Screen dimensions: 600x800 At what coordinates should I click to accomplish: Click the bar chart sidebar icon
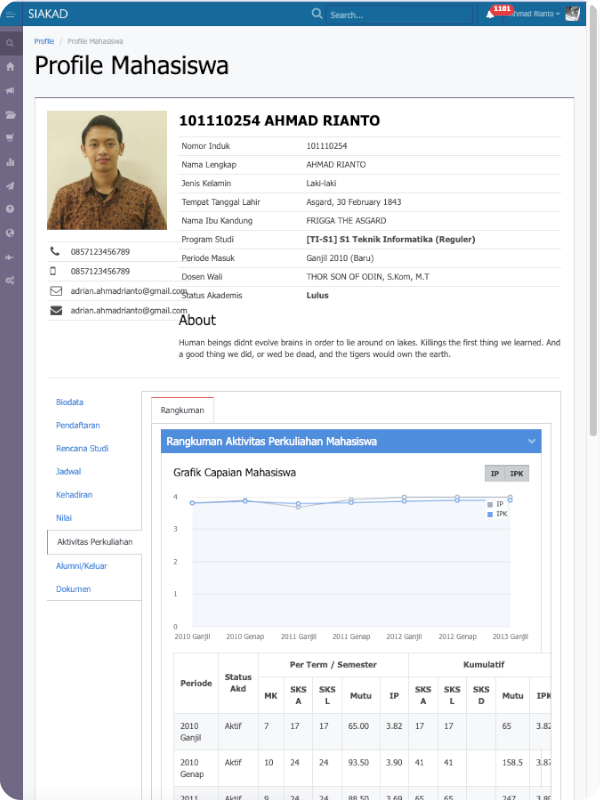point(10,162)
